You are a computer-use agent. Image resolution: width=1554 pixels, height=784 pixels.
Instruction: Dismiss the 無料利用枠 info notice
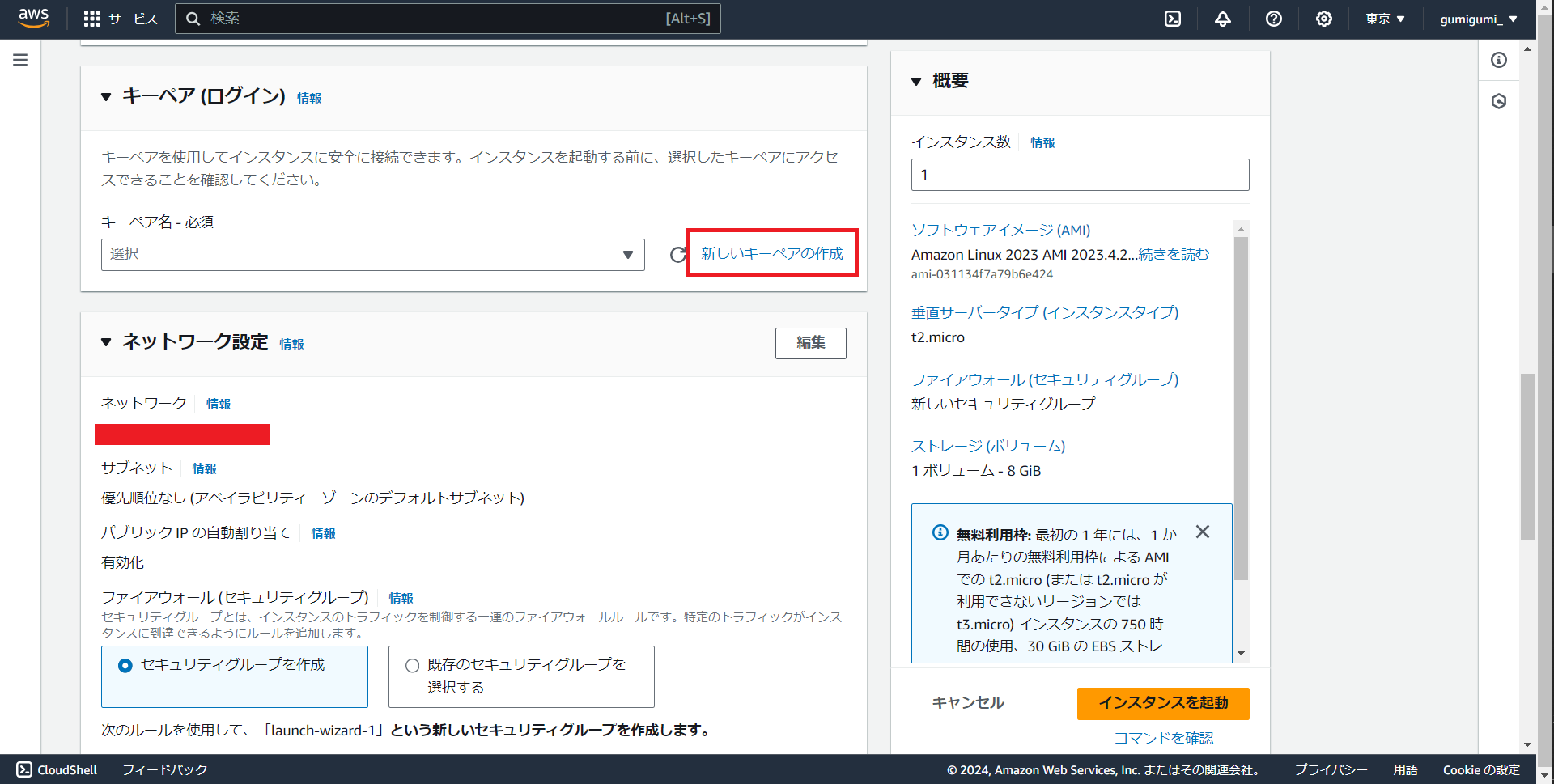pos(1202,532)
